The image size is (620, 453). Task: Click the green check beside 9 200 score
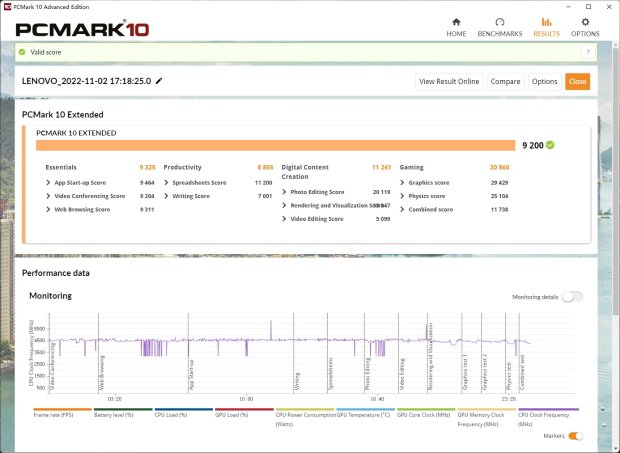coord(550,145)
